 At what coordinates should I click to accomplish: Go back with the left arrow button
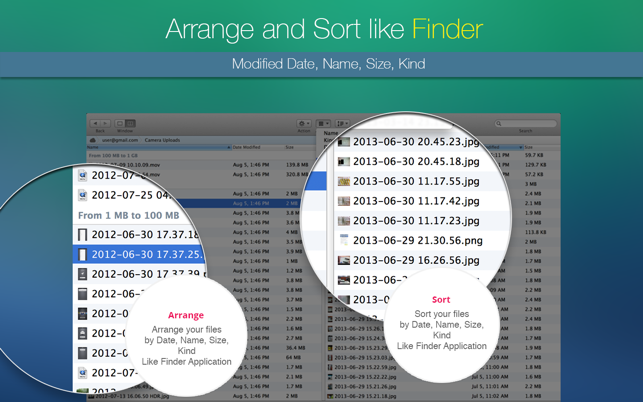point(96,123)
